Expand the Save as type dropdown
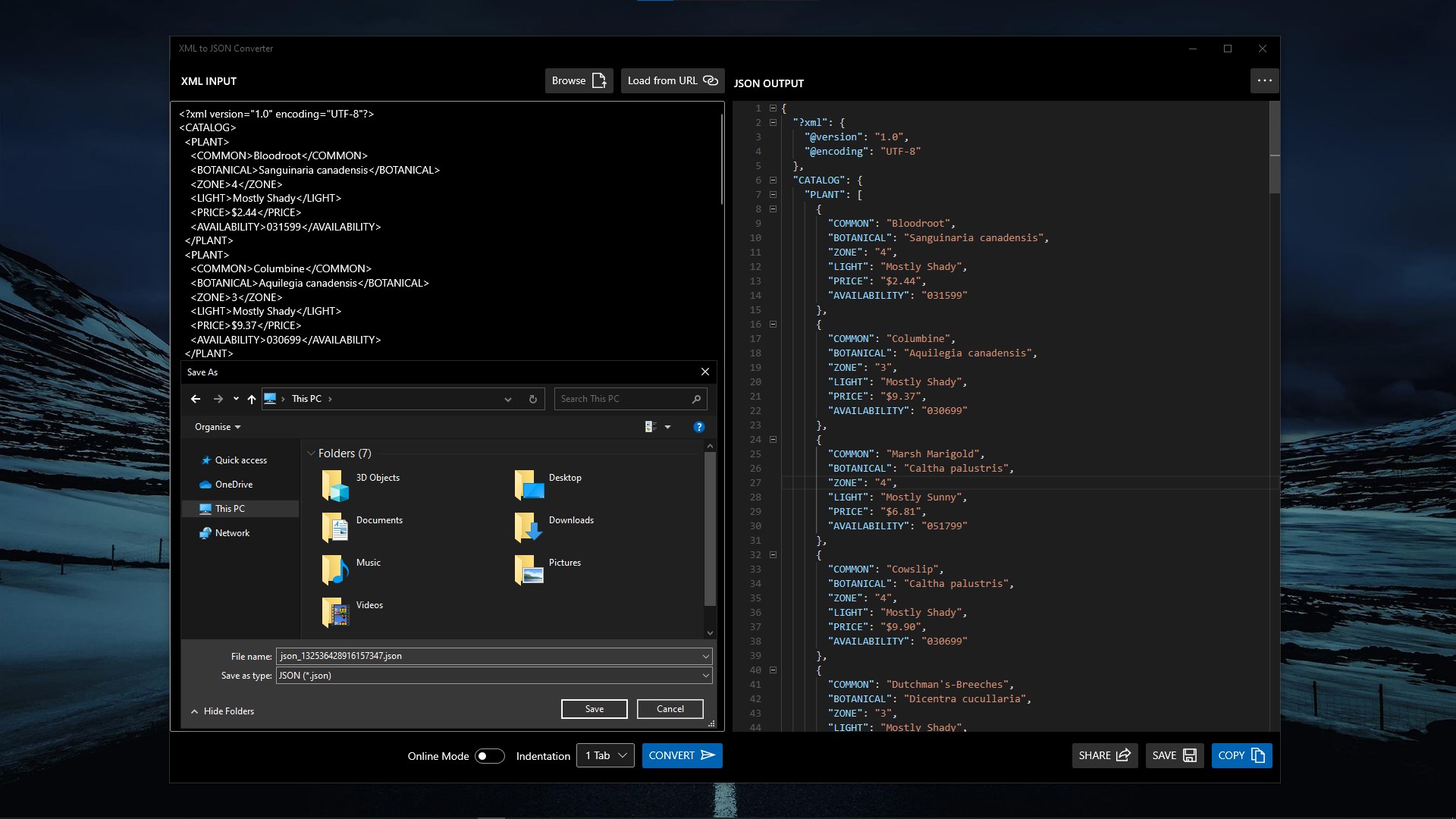Viewport: 1456px width, 819px height. [705, 676]
